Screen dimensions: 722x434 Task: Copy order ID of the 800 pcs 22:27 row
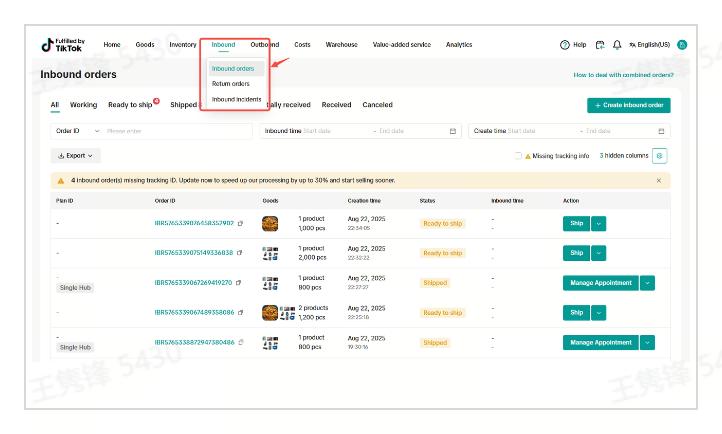(x=238, y=283)
